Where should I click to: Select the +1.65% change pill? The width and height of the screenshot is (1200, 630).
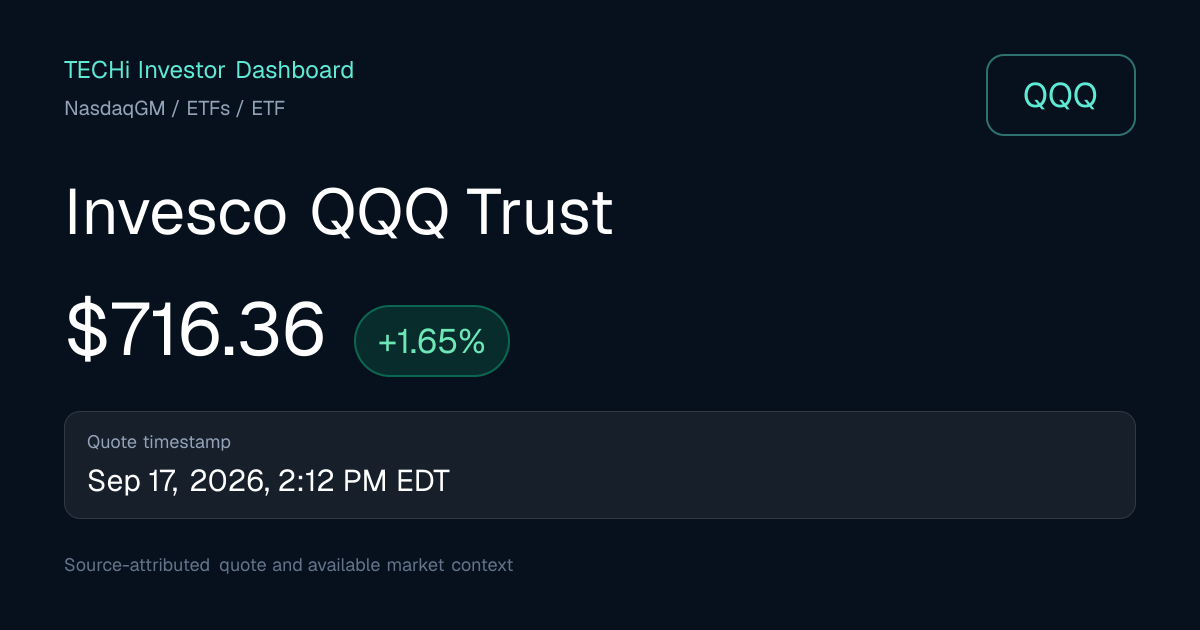(432, 341)
